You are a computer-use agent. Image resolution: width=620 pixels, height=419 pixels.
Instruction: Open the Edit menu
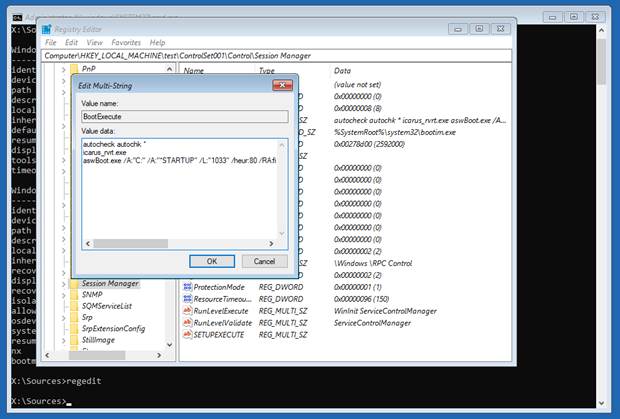click(72, 43)
